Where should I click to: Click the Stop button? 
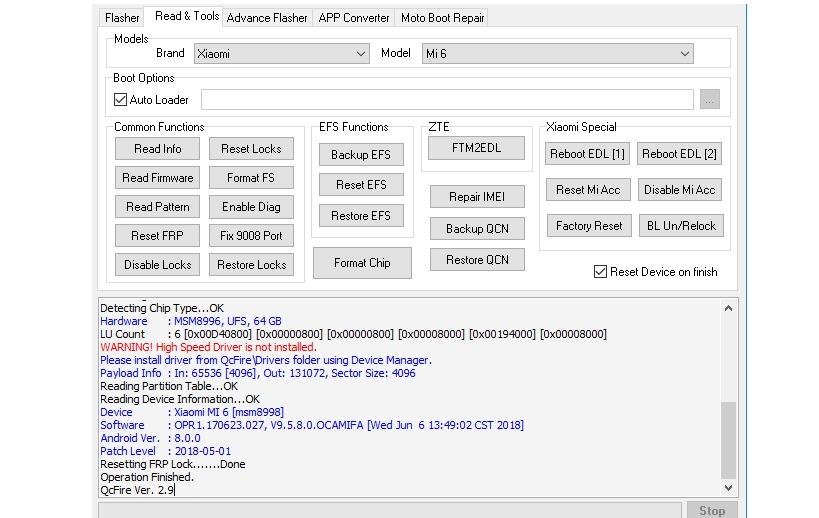pos(712,510)
